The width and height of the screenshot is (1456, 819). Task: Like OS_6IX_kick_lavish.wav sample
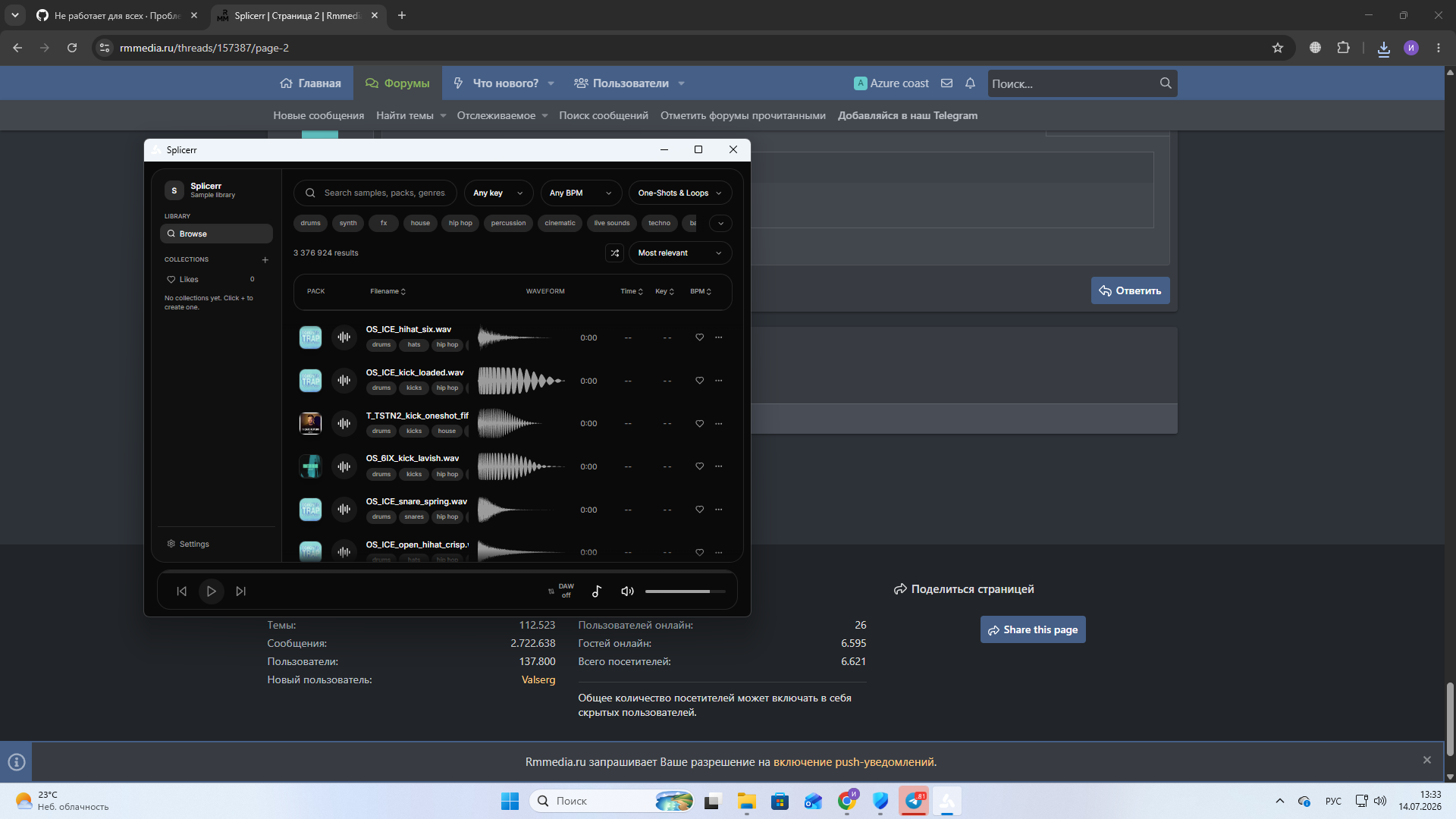point(700,466)
